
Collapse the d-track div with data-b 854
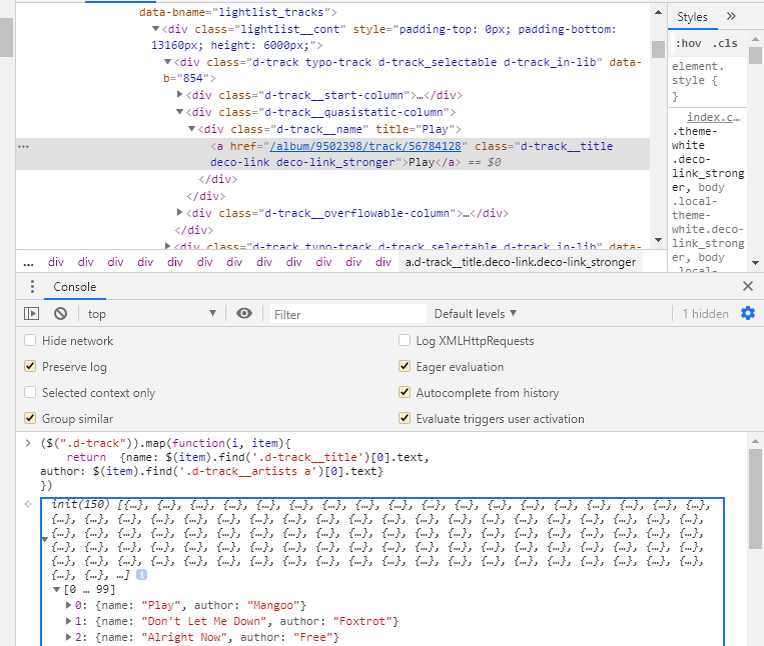coord(168,62)
